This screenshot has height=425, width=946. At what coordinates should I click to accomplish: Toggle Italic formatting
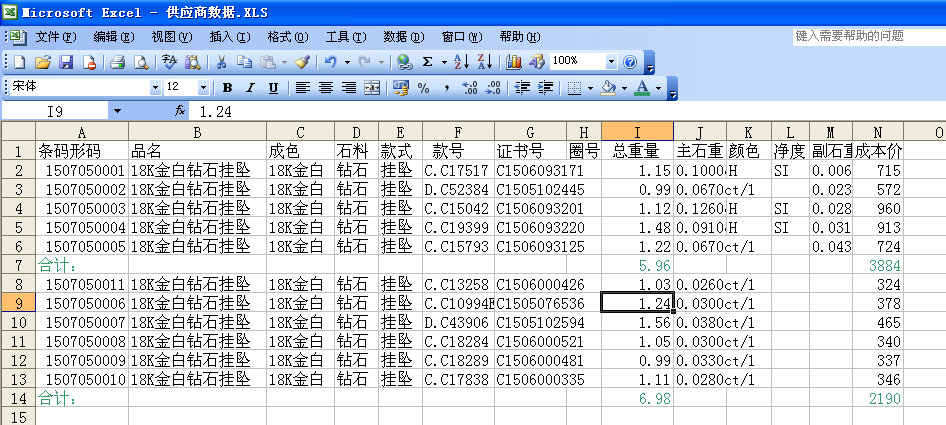250,88
